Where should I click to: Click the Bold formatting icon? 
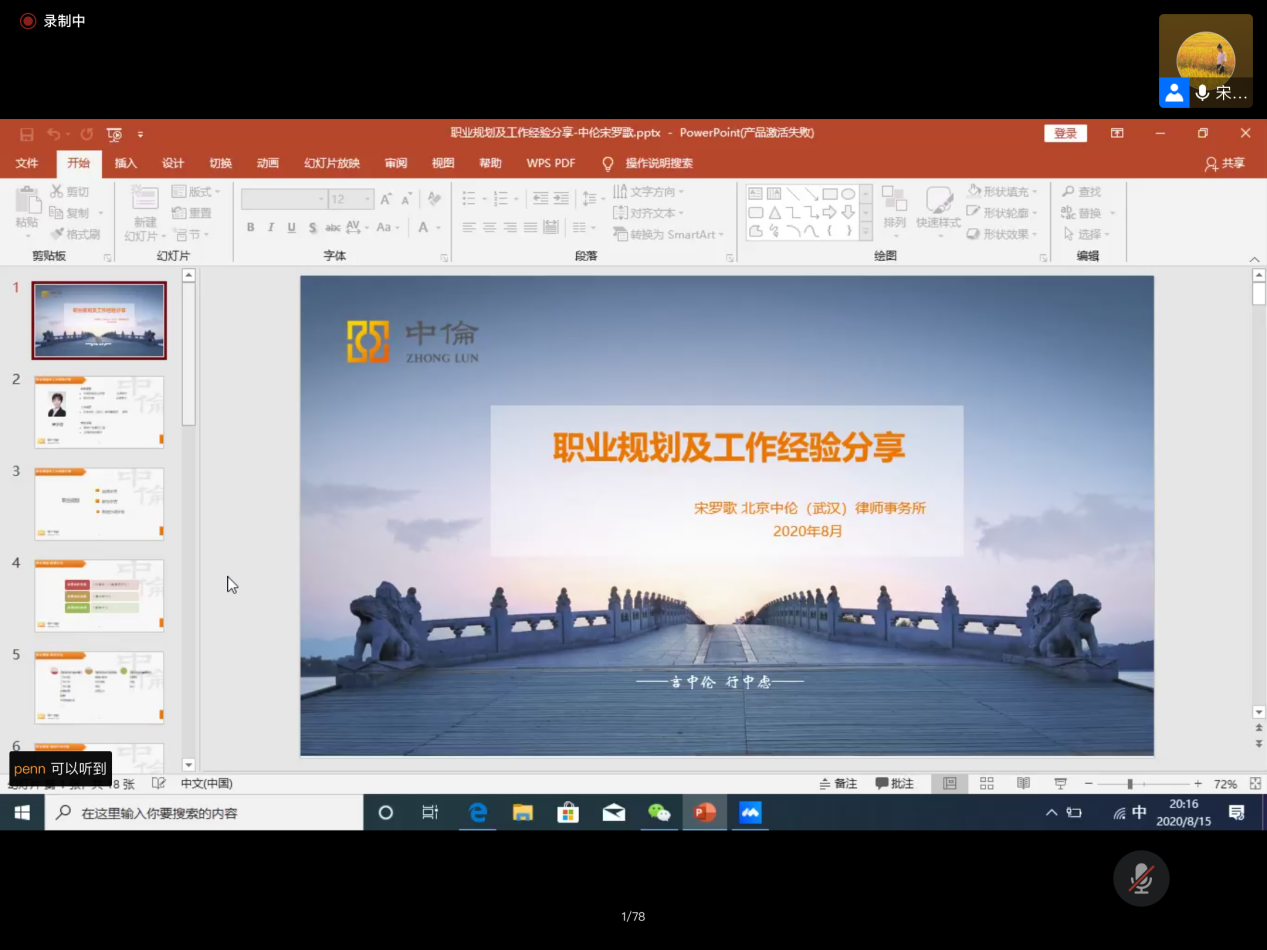pos(250,228)
